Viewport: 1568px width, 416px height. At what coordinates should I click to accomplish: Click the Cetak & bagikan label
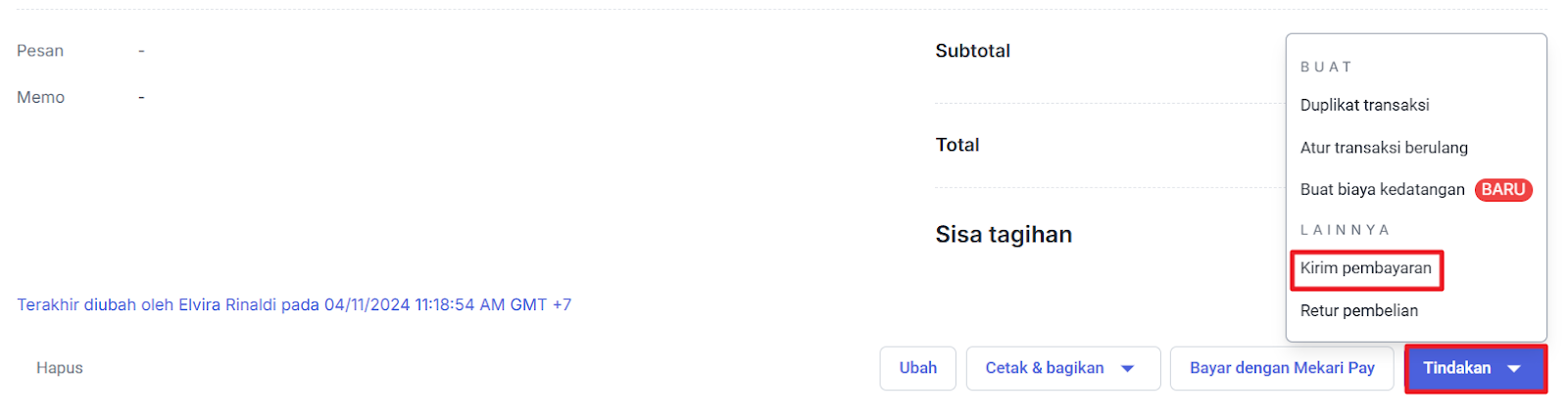1045,368
